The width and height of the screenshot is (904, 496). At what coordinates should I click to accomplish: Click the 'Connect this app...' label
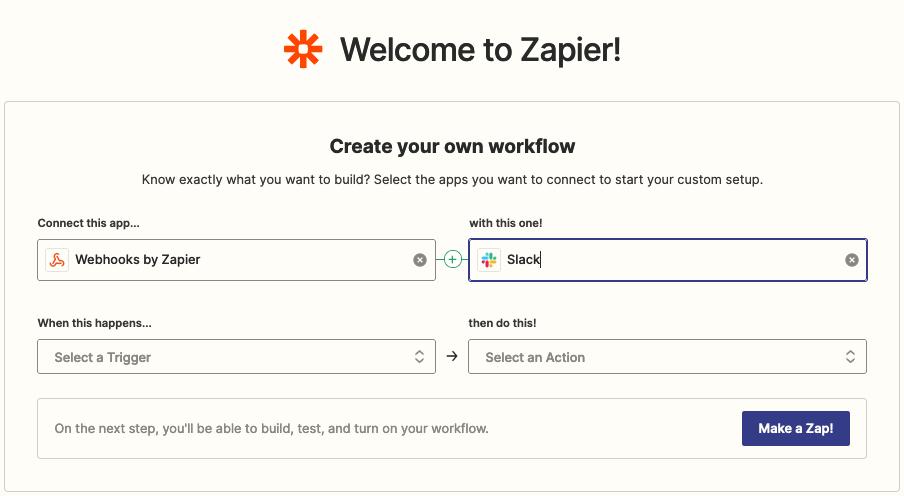pos(89,223)
